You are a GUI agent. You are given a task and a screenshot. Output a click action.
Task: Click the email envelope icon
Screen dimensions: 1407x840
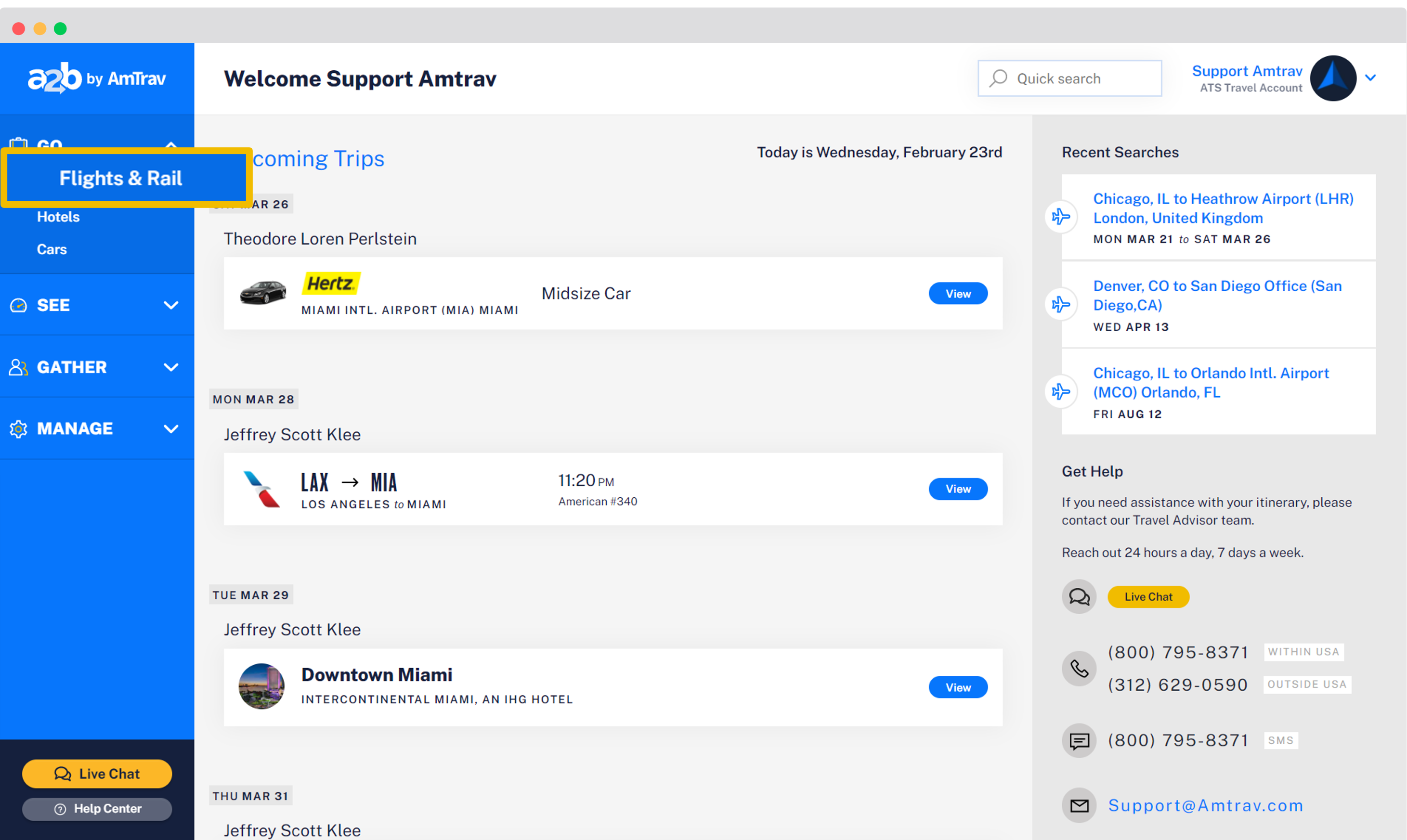[x=1079, y=805]
